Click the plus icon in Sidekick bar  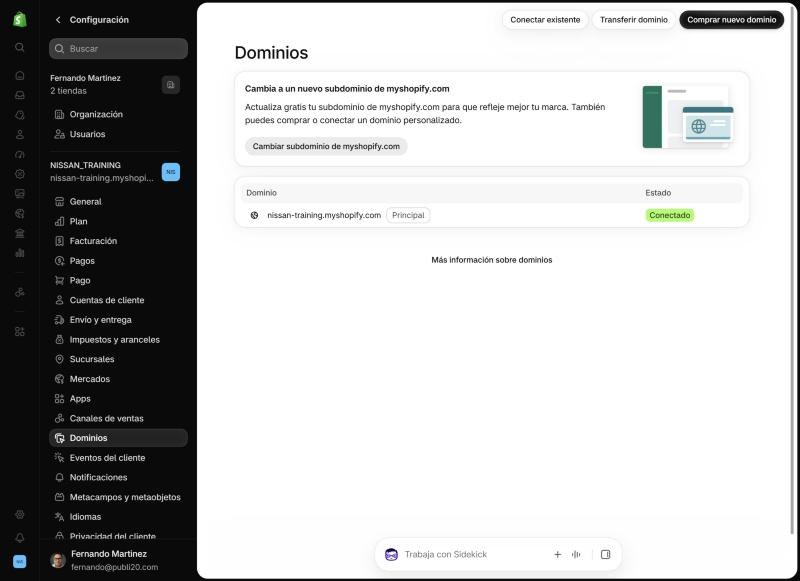[558, 554]
